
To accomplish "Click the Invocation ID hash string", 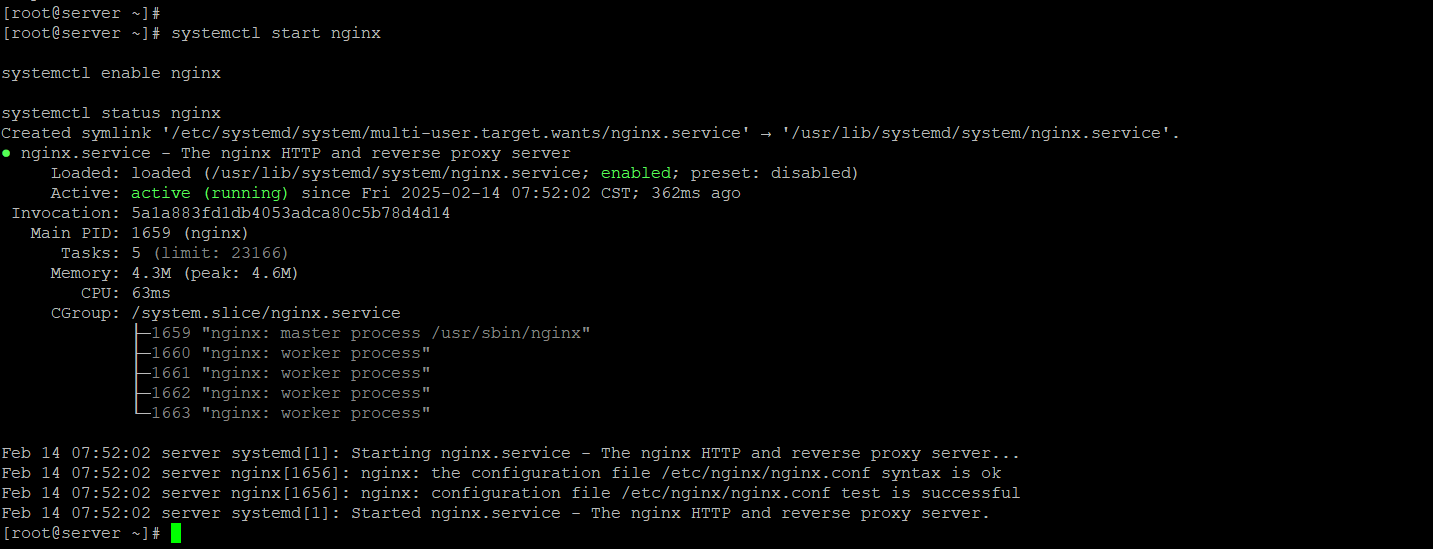I will (291, 213).
